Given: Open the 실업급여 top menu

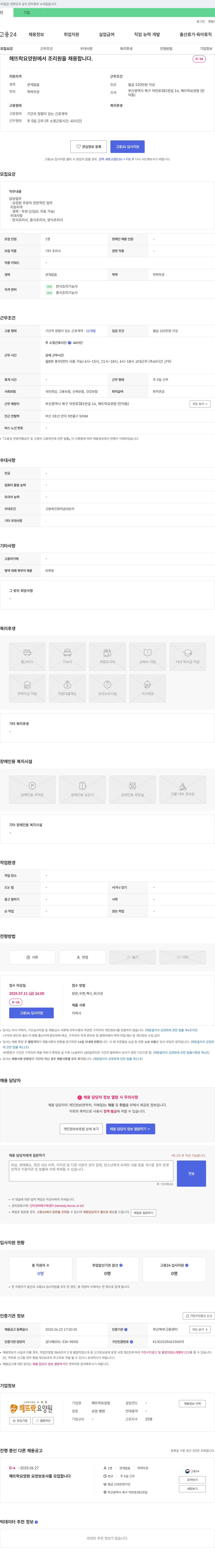Looking at the screenshot, I should point(107,35).
